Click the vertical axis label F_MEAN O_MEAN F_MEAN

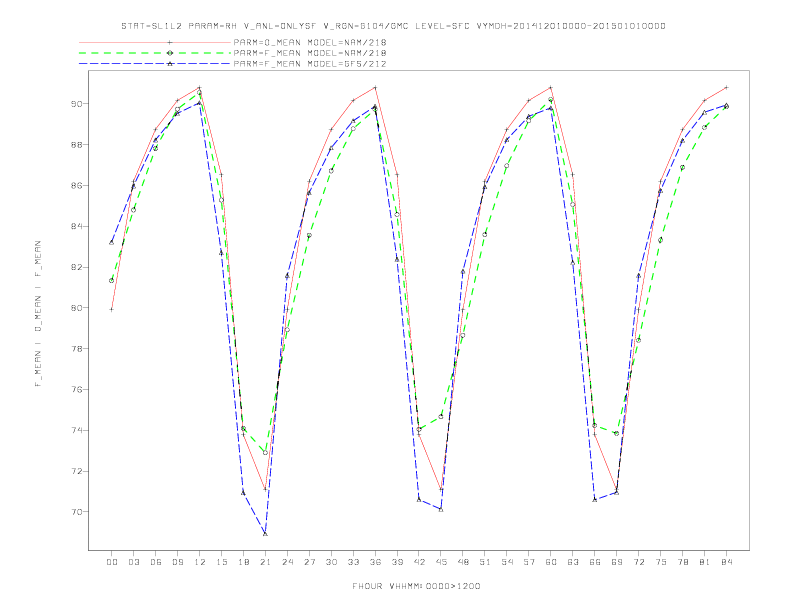[x=38, y=314]
